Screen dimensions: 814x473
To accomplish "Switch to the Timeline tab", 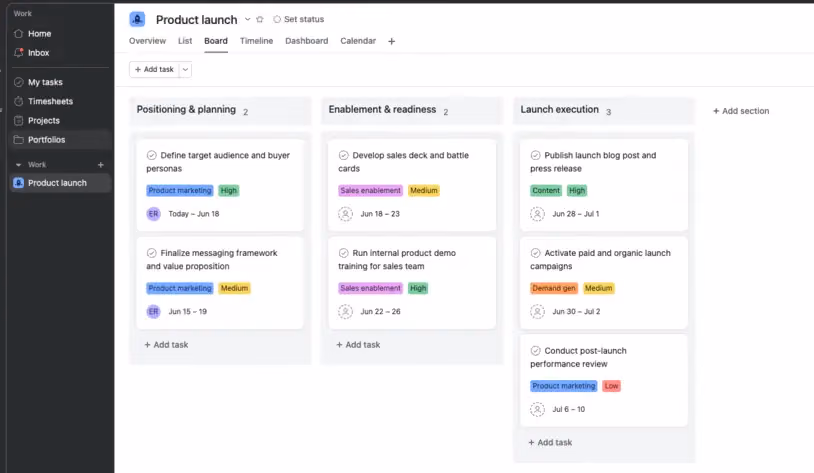I will click(256, 41).
